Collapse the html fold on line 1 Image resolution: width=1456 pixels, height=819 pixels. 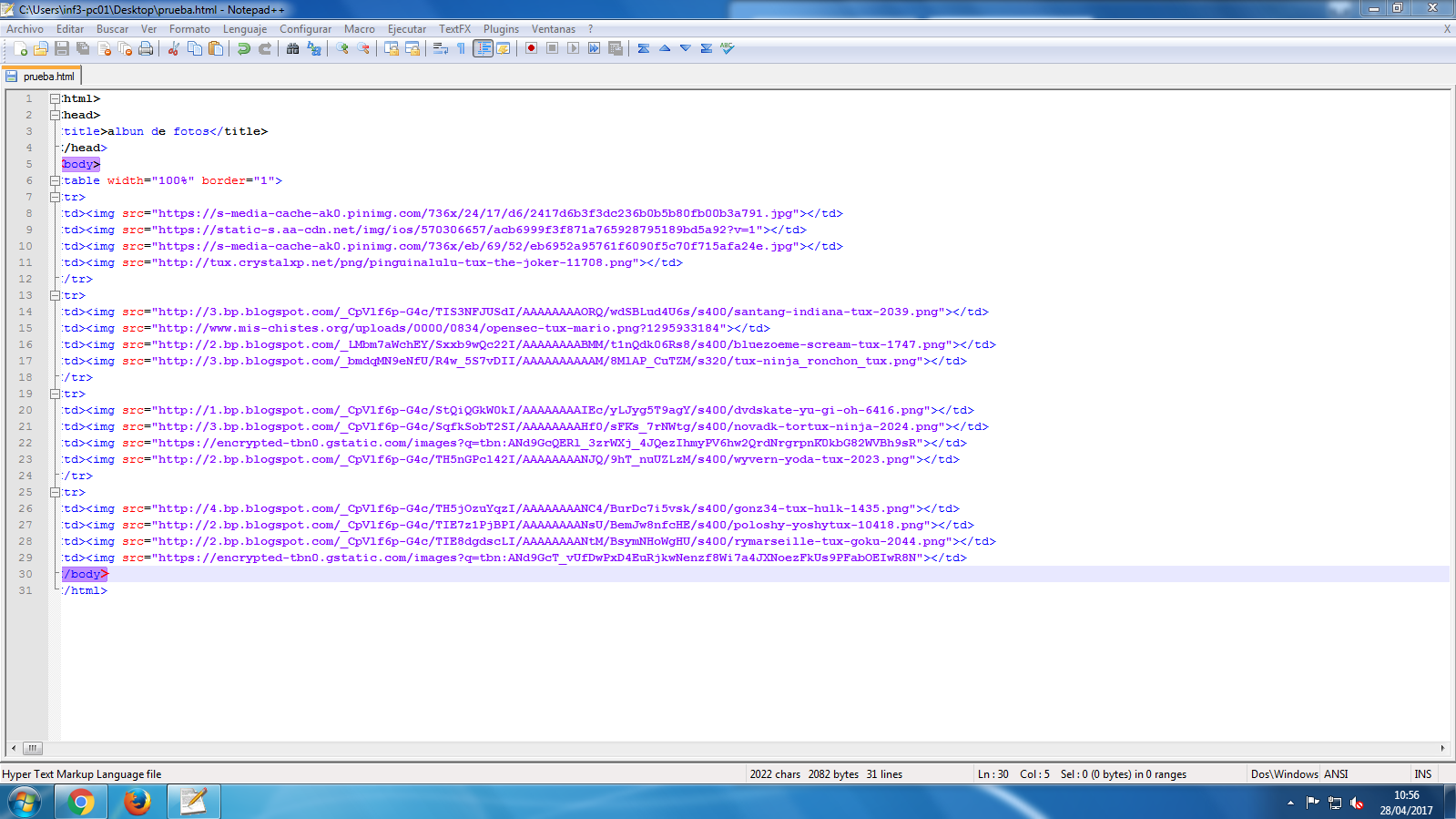55,98
